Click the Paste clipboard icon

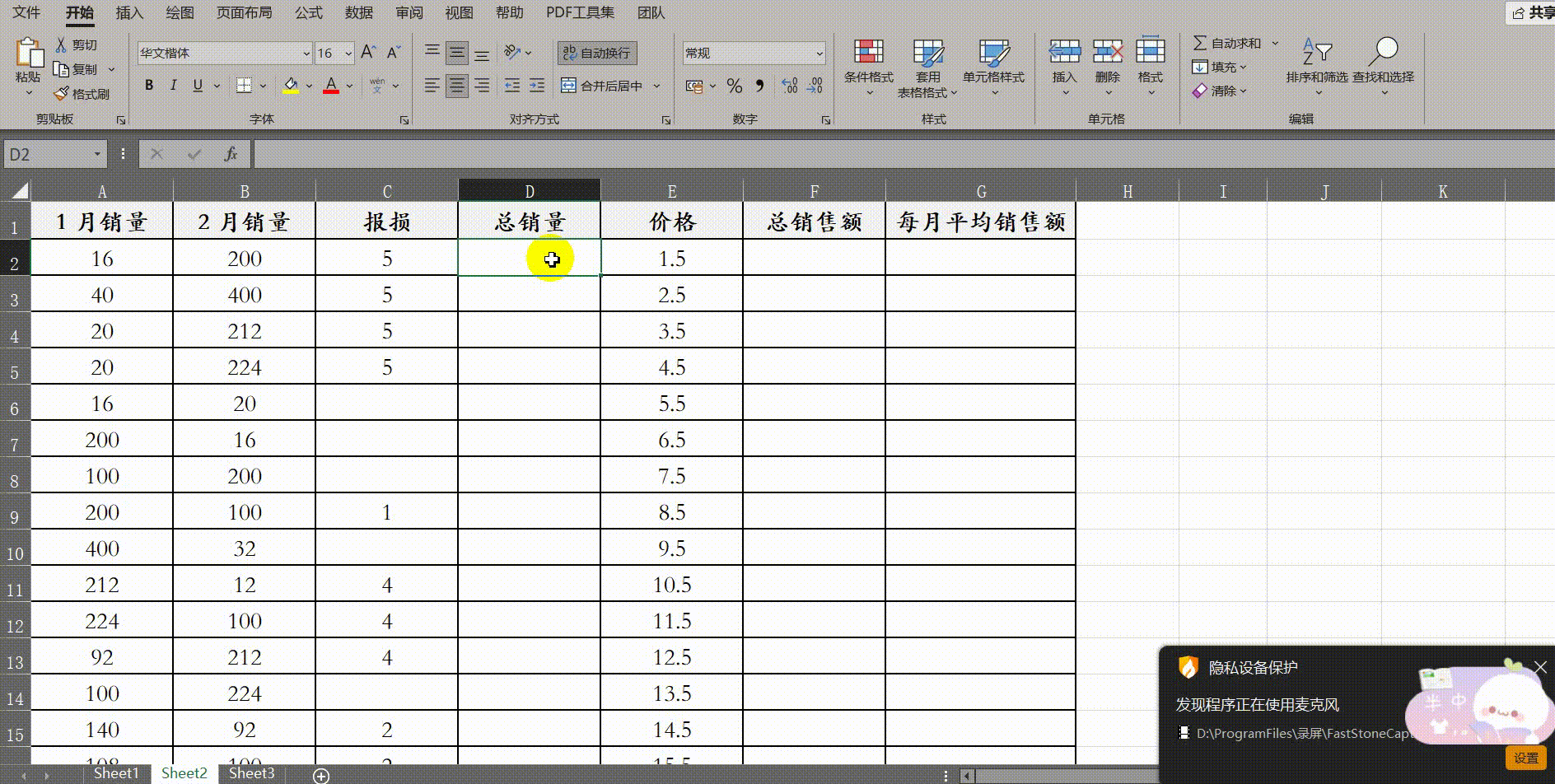29,53
